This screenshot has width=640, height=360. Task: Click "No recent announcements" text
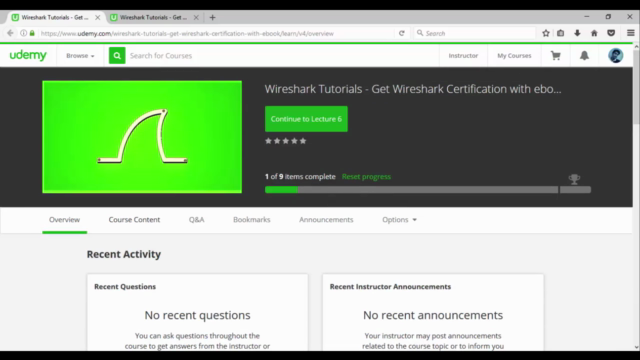[433, 315]
